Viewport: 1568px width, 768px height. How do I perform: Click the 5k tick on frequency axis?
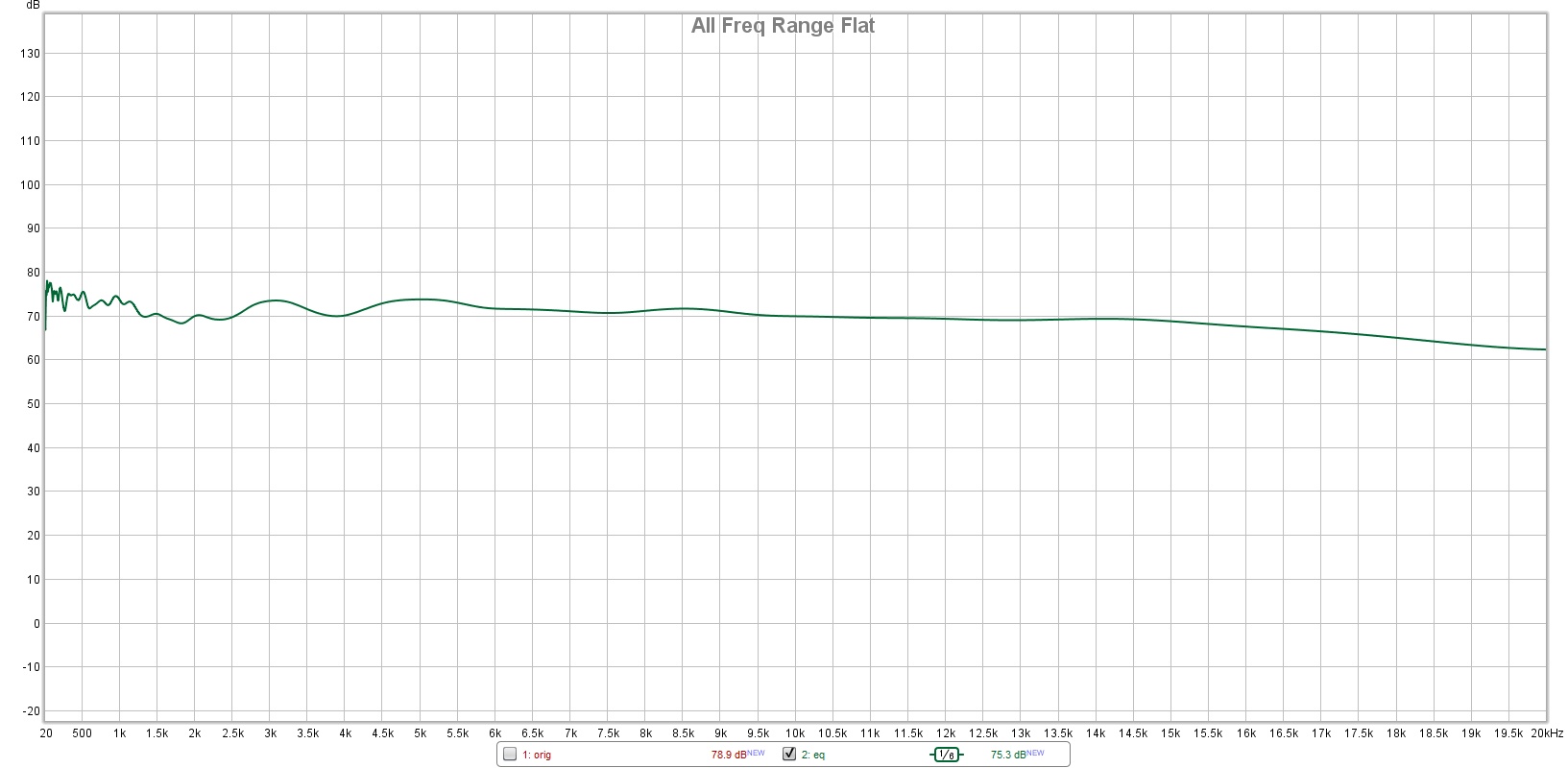[420, 733]
